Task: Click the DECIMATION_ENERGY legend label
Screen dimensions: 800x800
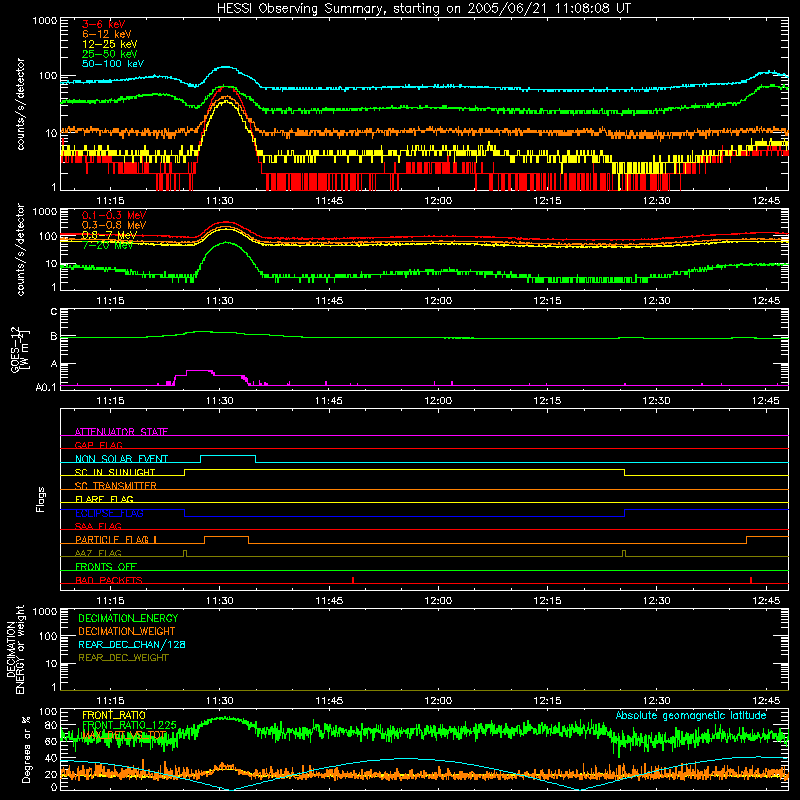Action: [x=128, y=618]
